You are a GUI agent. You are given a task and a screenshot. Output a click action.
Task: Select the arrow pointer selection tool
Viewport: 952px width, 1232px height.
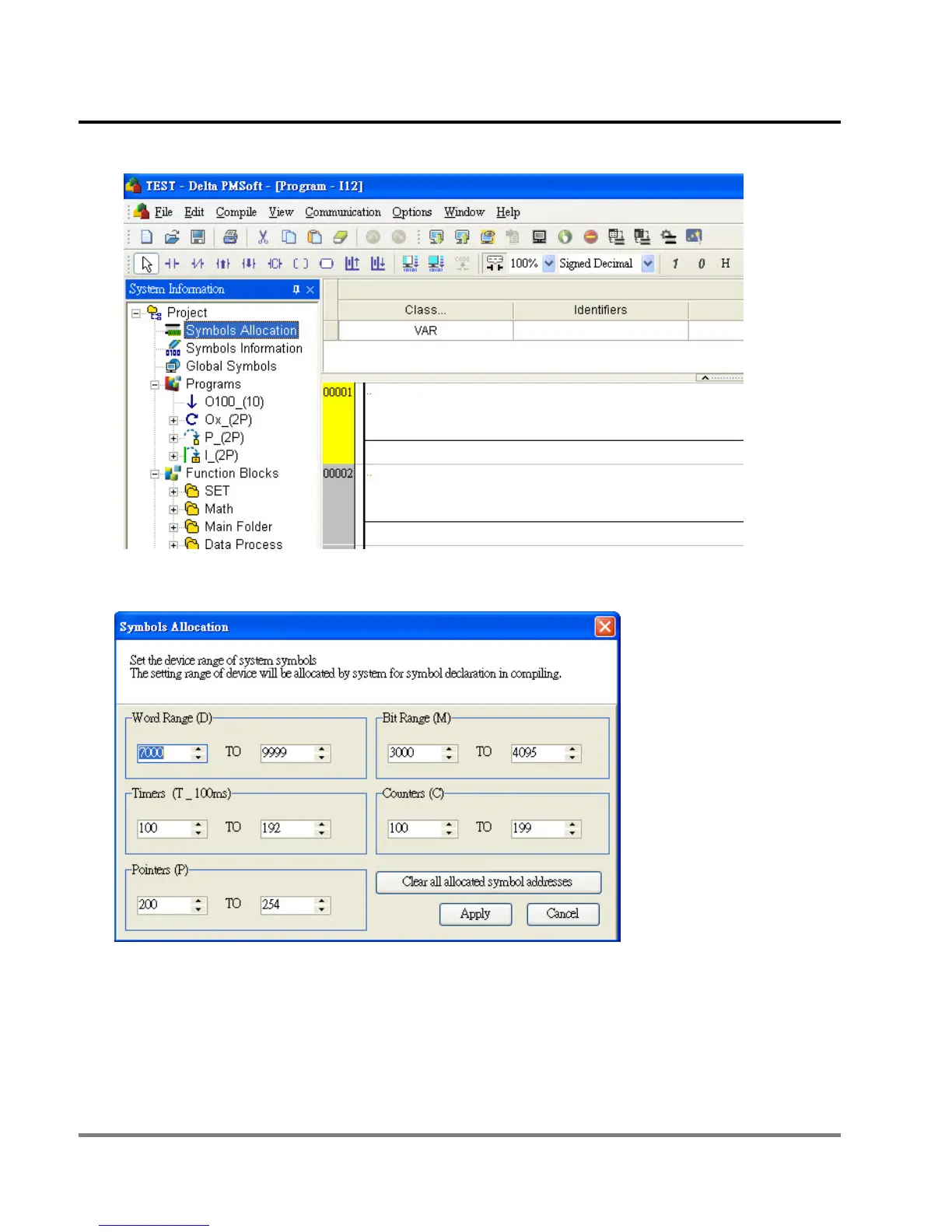[x=146, y=264]
